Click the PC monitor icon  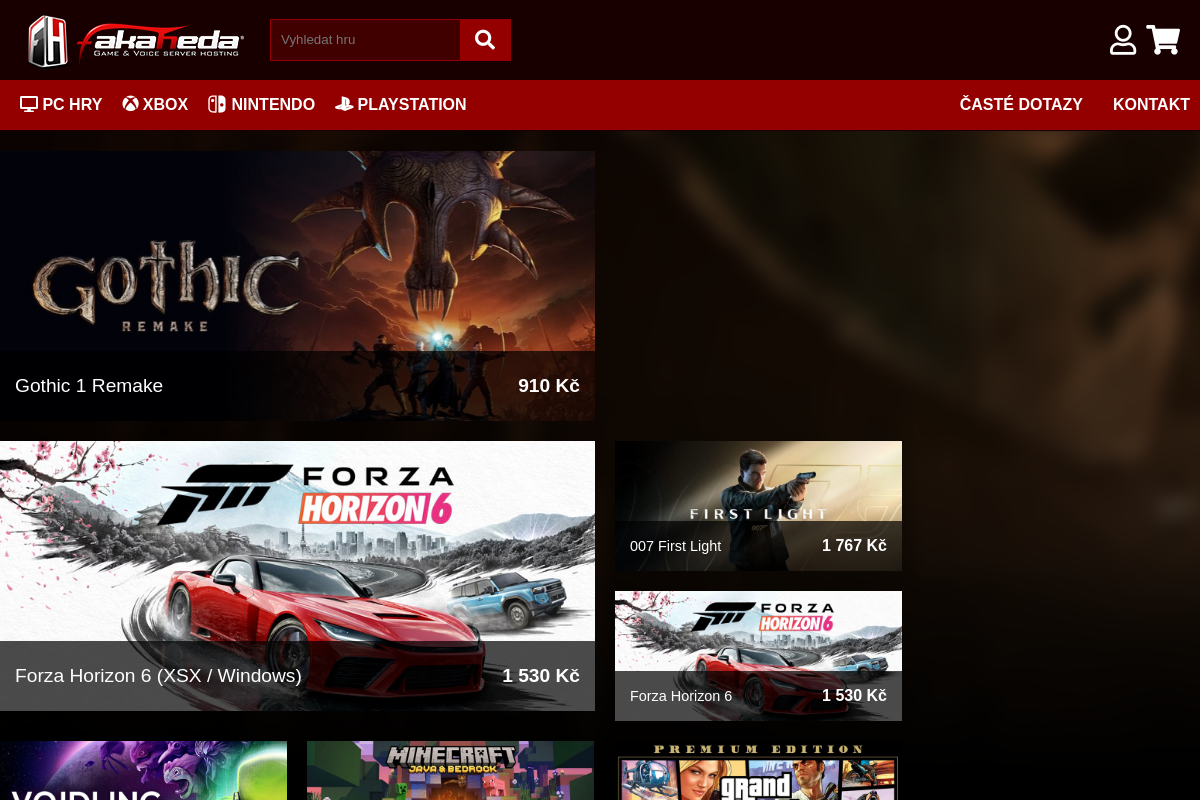coord(29,104)
